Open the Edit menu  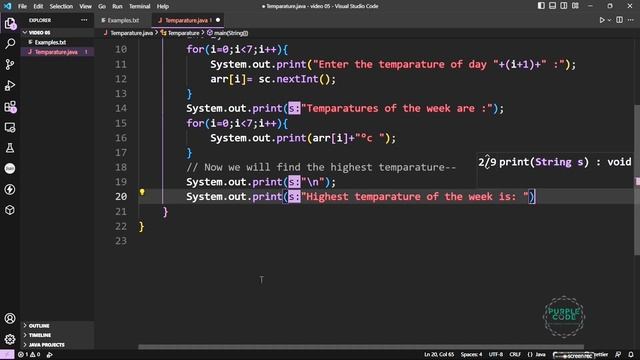[x=38, y=6]
